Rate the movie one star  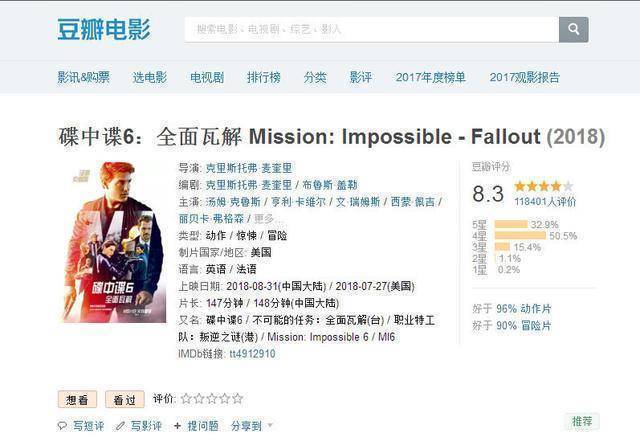pyautogui.click(x=186, y=398)
